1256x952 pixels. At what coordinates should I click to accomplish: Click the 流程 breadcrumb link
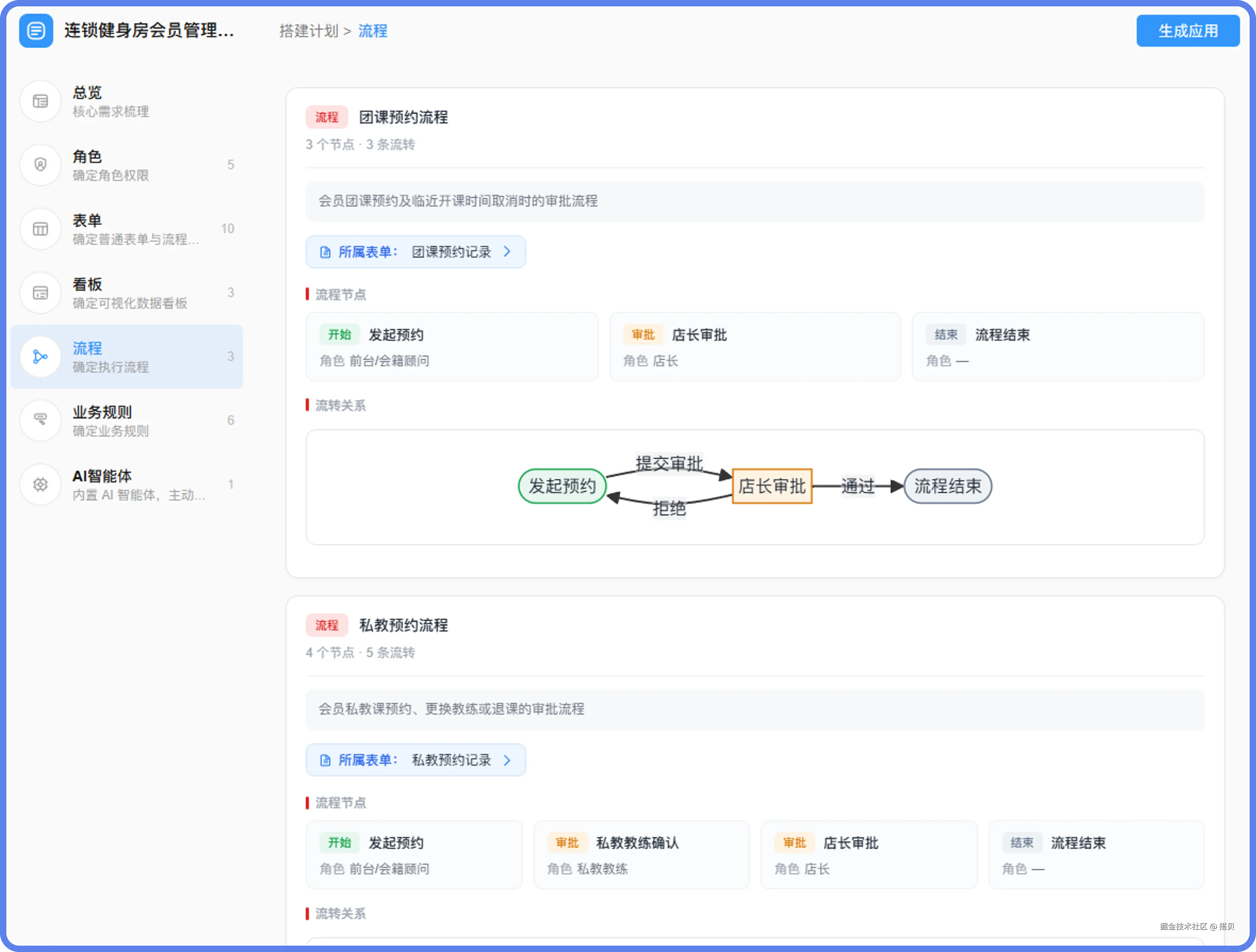click(372, 31)
